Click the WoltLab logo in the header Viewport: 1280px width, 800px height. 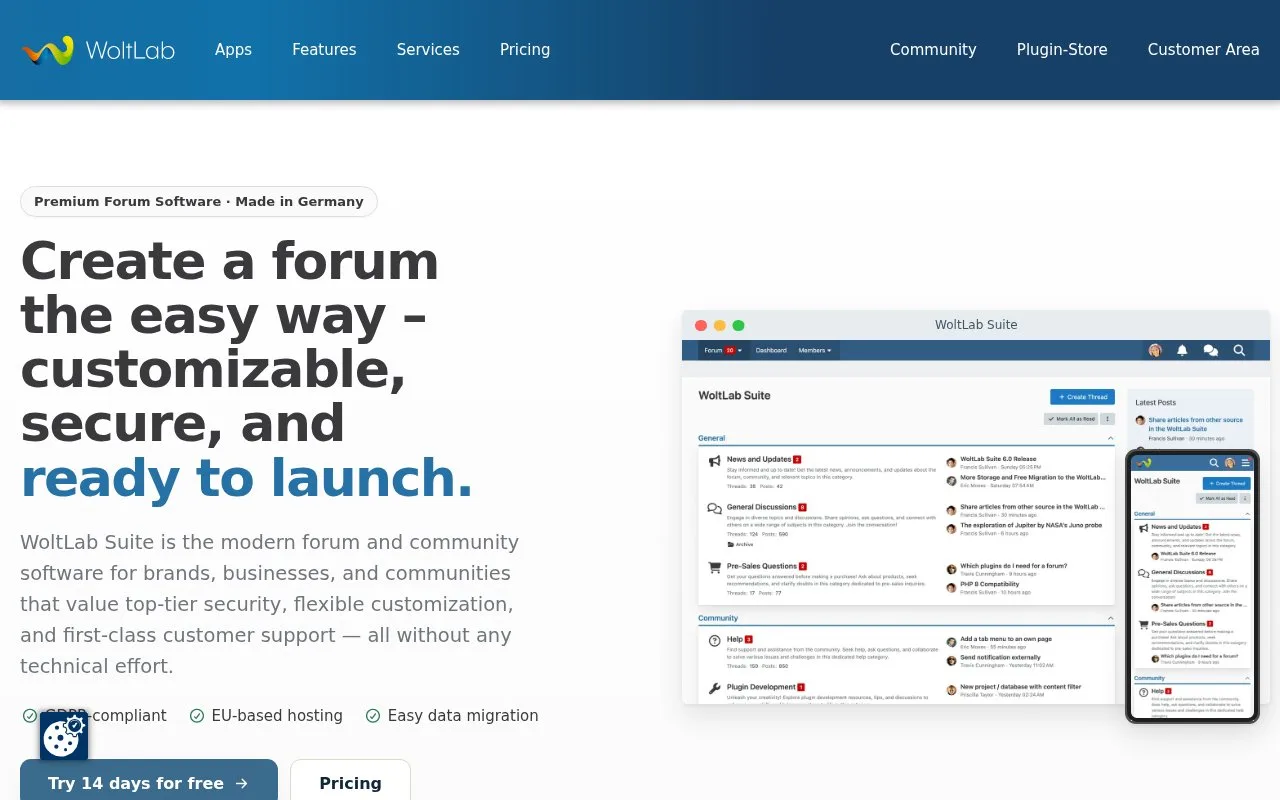[98, 50]
